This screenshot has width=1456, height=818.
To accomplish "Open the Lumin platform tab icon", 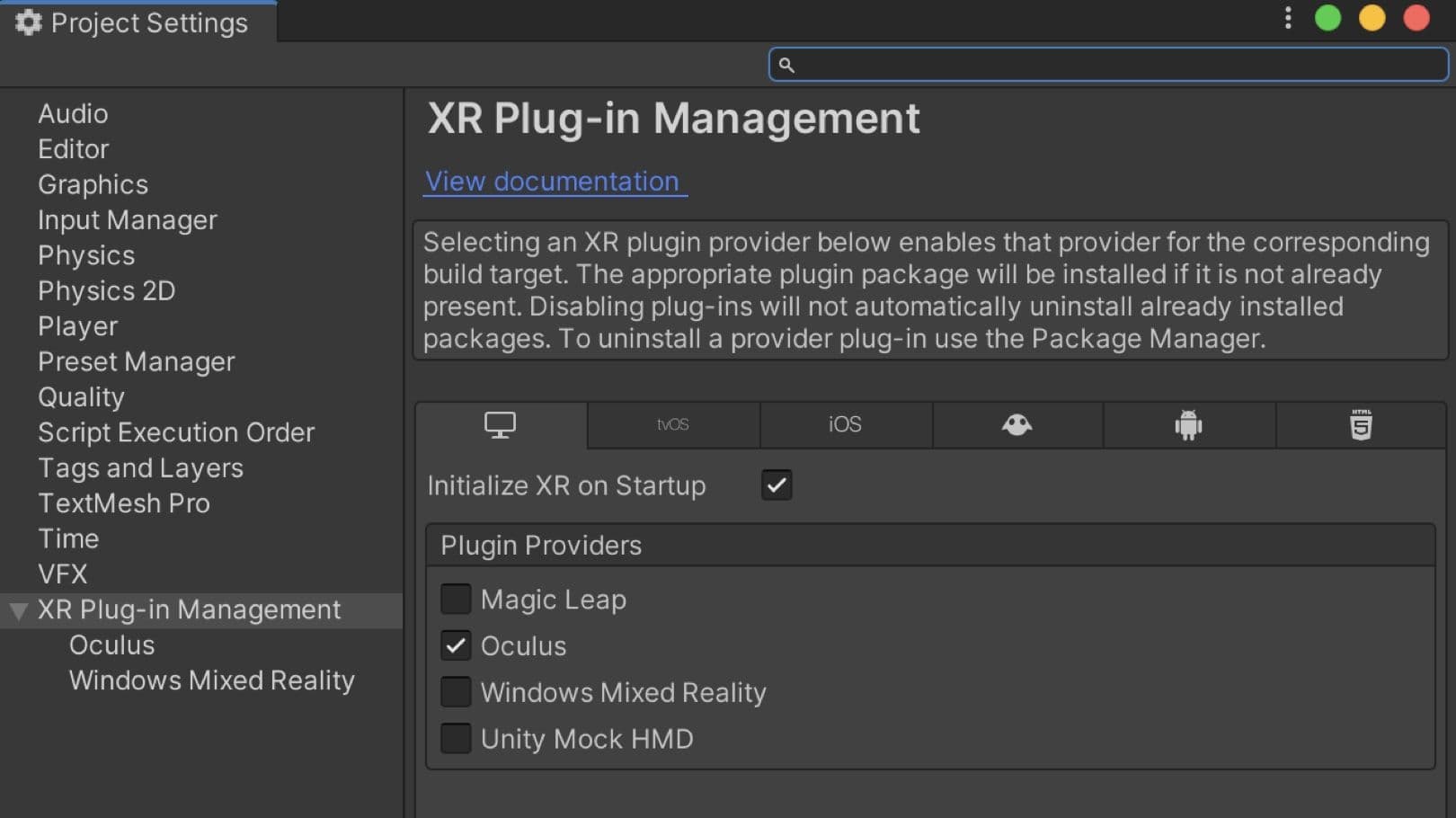I will 1017,424.
